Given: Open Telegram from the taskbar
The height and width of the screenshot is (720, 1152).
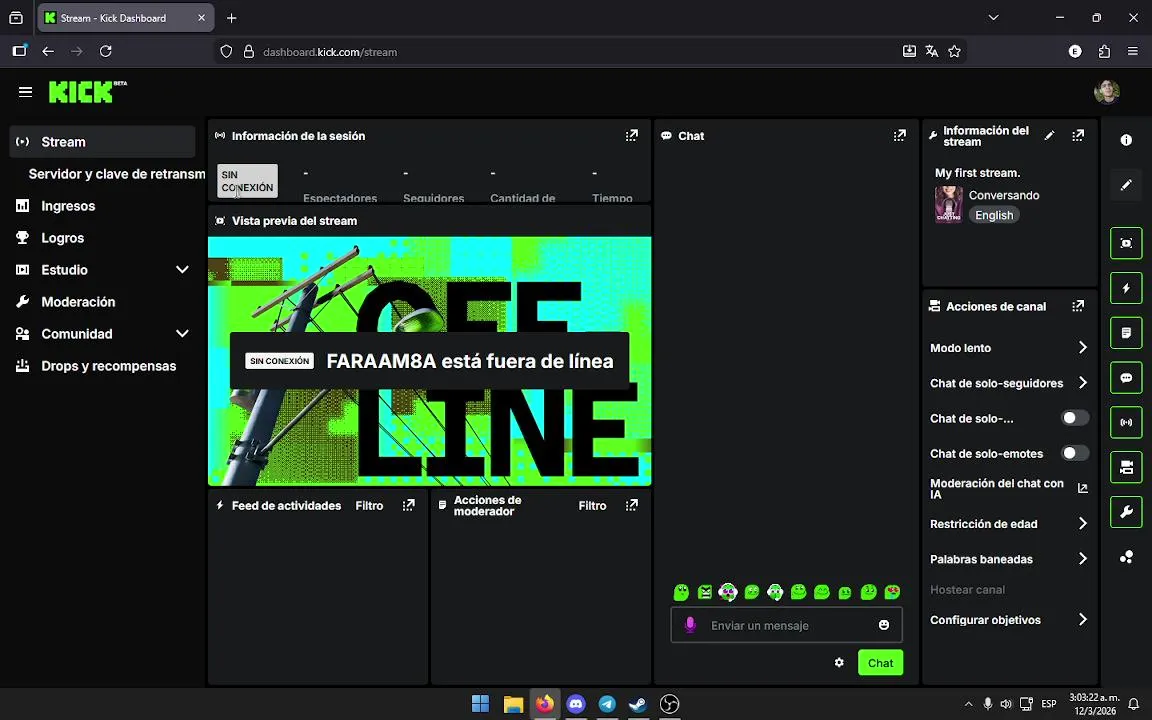Looking at the screenshot, I should tap(607, 704).
